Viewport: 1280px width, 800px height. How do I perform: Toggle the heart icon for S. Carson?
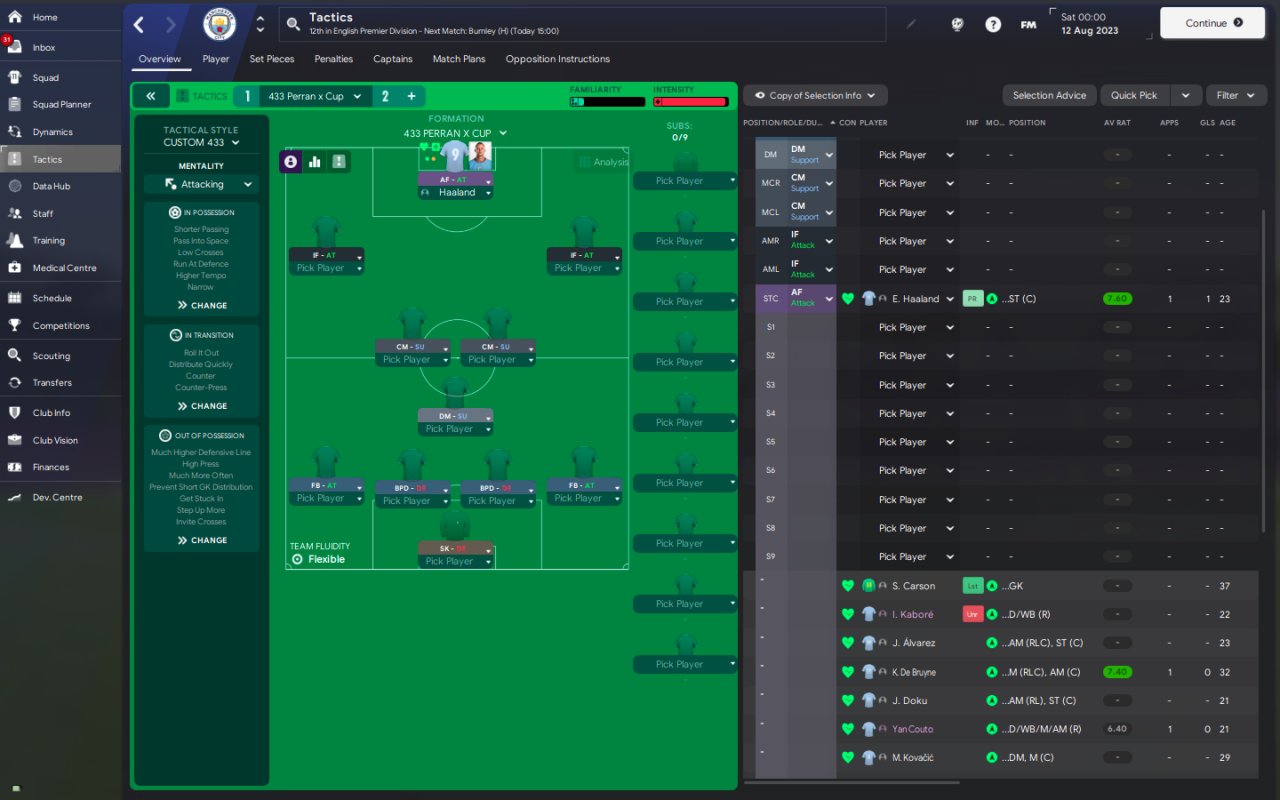[848, 586]
